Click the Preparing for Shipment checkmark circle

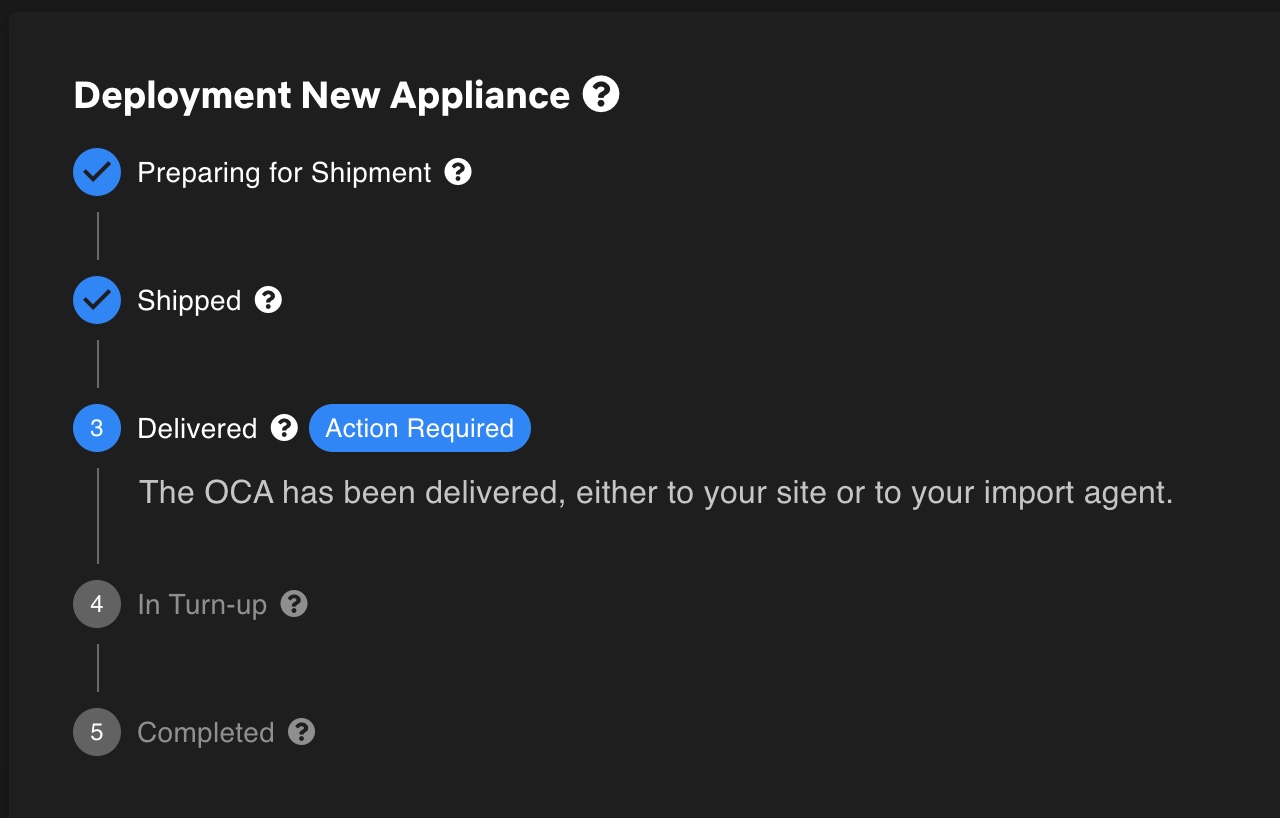97,172
